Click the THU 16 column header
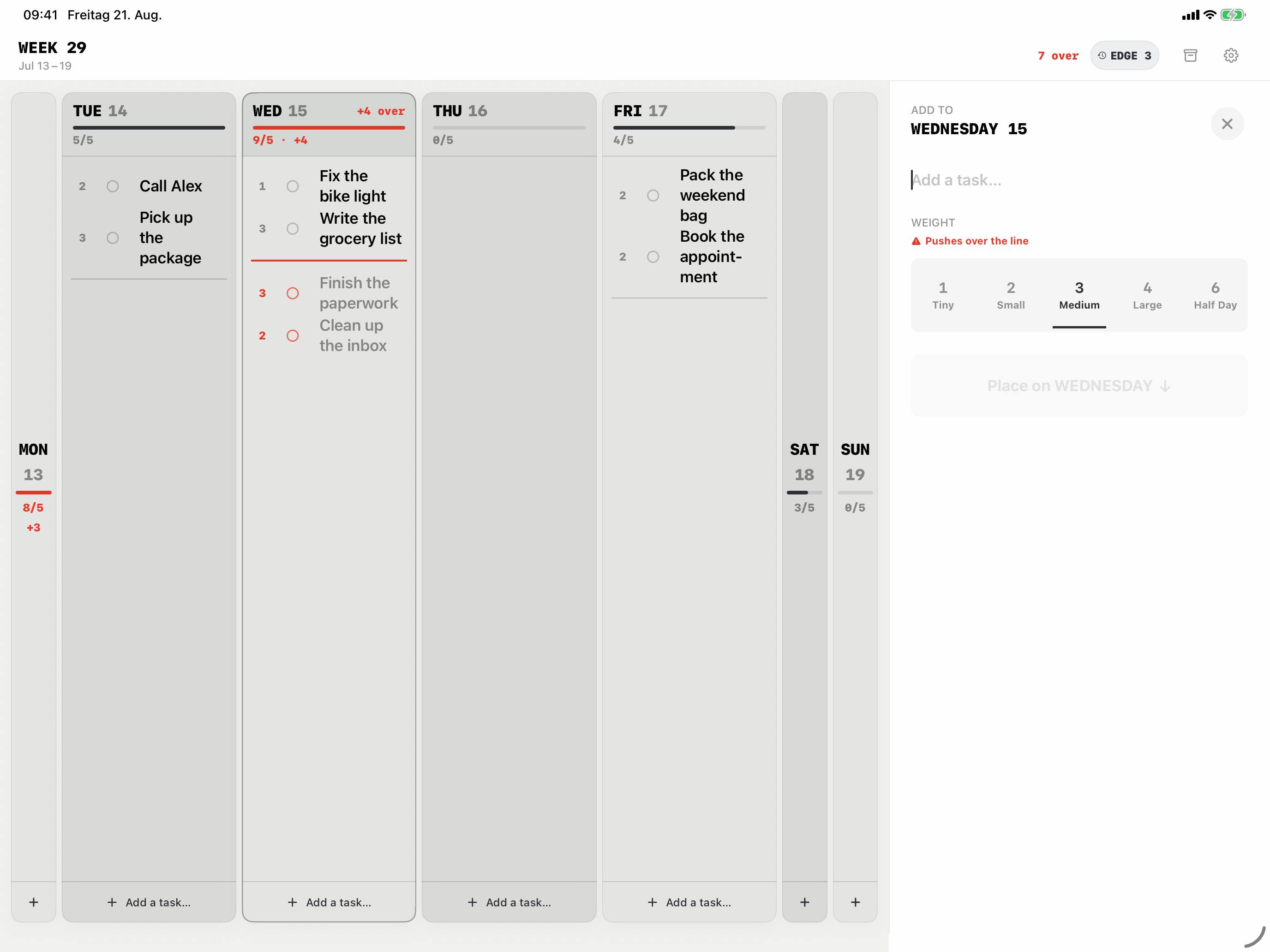 pyautogui.click(x=509, y=125)
